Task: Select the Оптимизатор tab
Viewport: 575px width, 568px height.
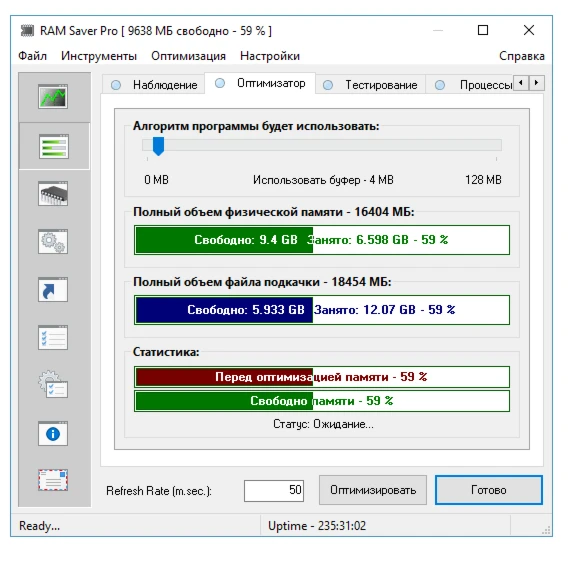Action: (260, 83)
